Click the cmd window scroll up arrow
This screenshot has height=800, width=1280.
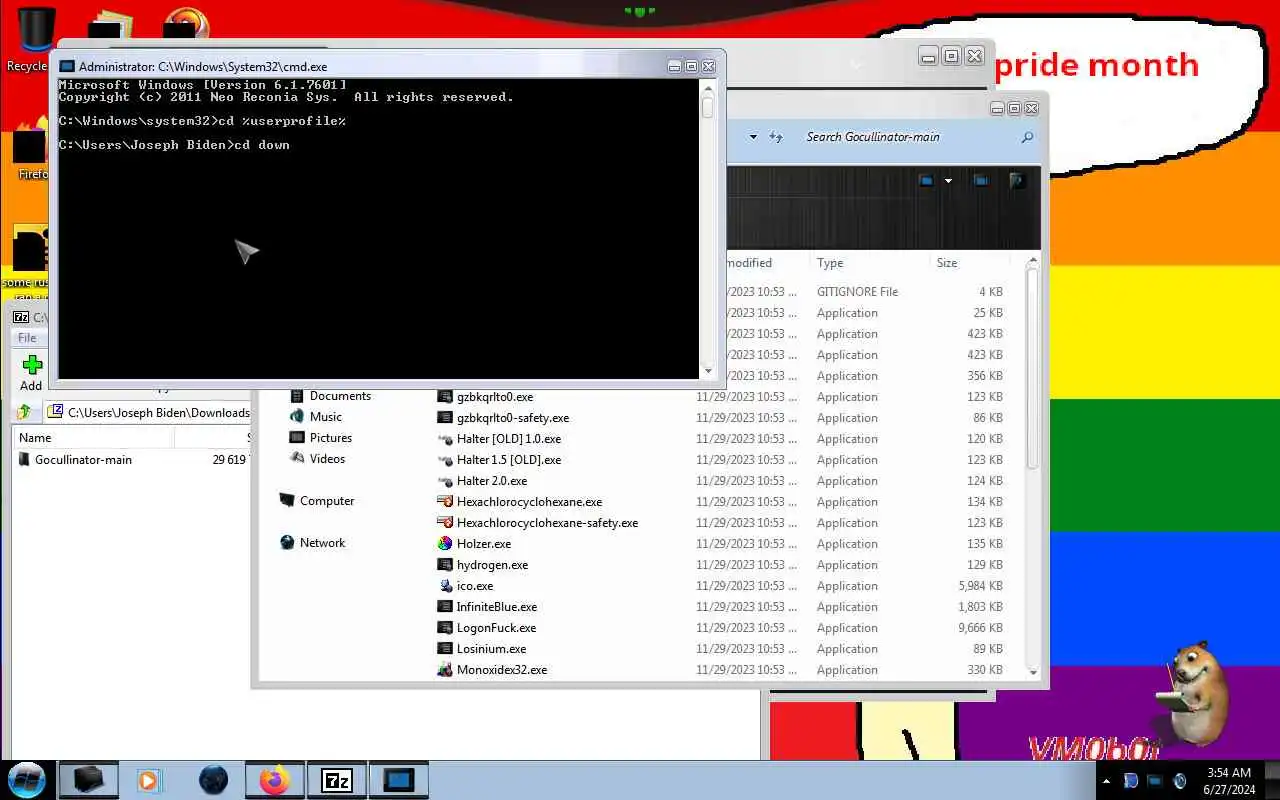[x=708, y=87]
